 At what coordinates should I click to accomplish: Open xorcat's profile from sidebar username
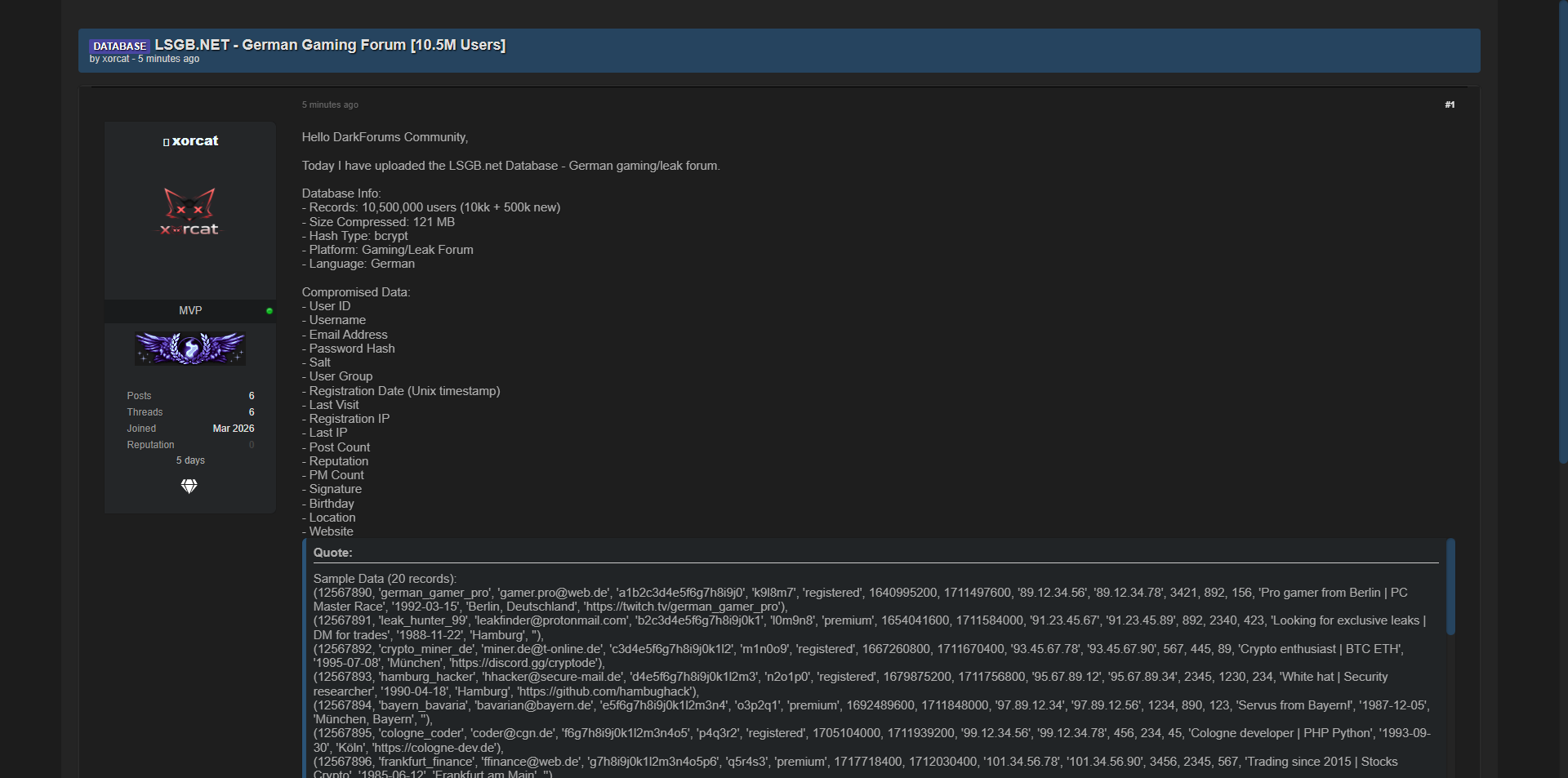tap(195, 141)
